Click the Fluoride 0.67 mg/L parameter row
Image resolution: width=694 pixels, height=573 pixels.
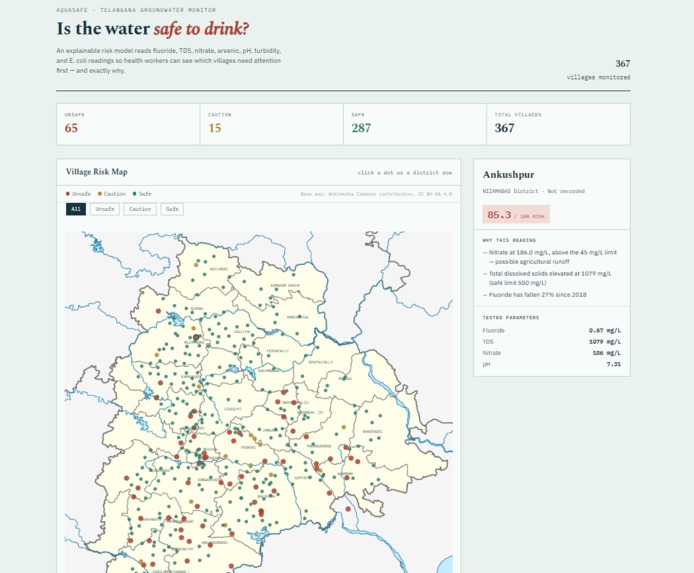(551, 331)
